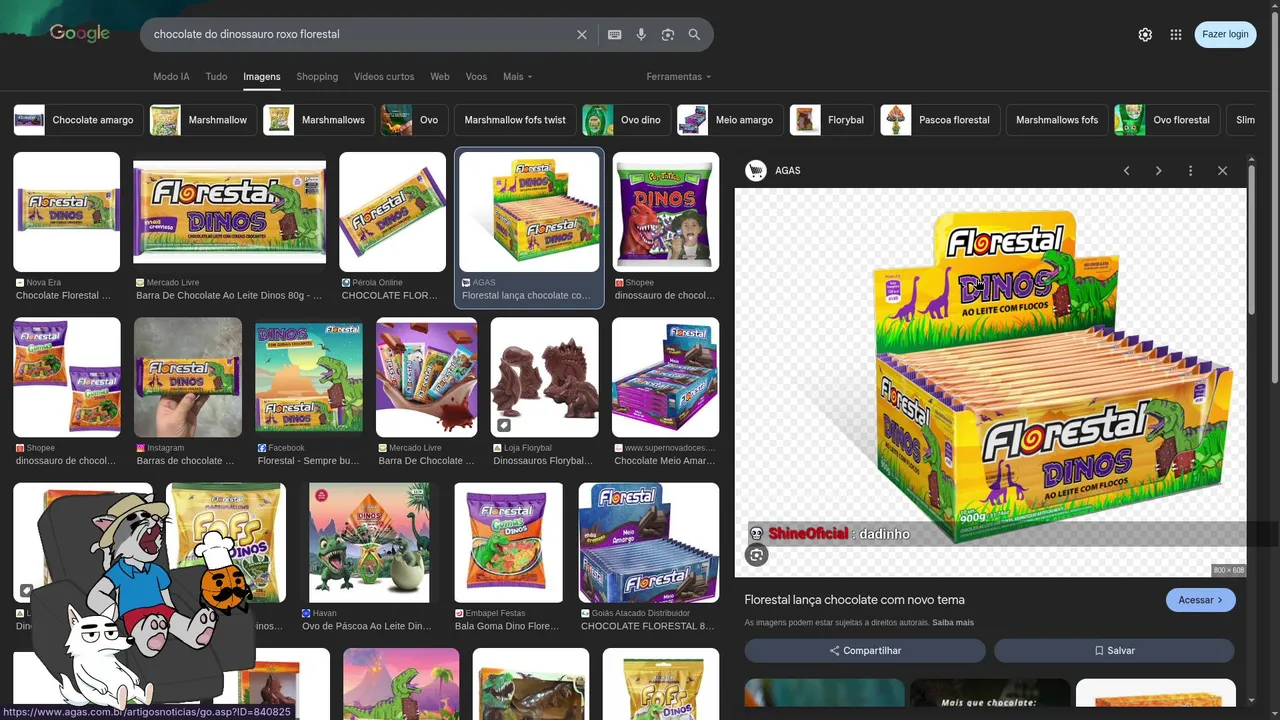Viewport: 1280px width, 720px height.
Task: Open 'Florestal lança chocolate com novo tema' title
Action: (855, 600)
